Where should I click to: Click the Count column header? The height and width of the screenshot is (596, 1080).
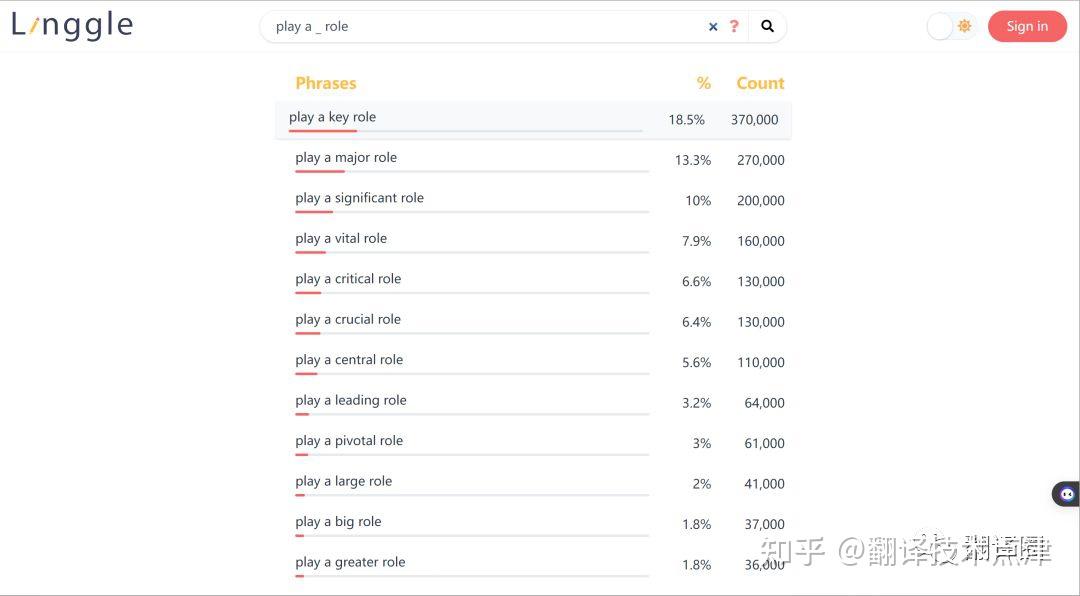(x=760, y=83)
